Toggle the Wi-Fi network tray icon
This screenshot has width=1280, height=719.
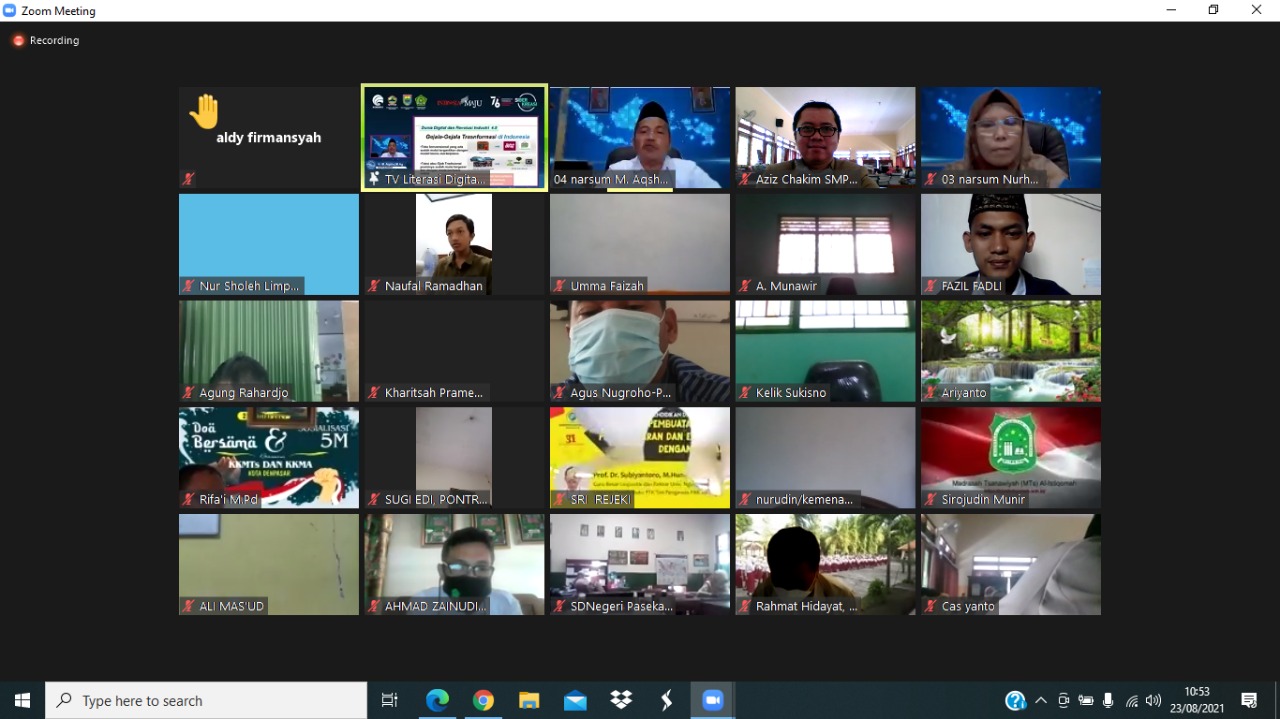(x=1132, y=701)
